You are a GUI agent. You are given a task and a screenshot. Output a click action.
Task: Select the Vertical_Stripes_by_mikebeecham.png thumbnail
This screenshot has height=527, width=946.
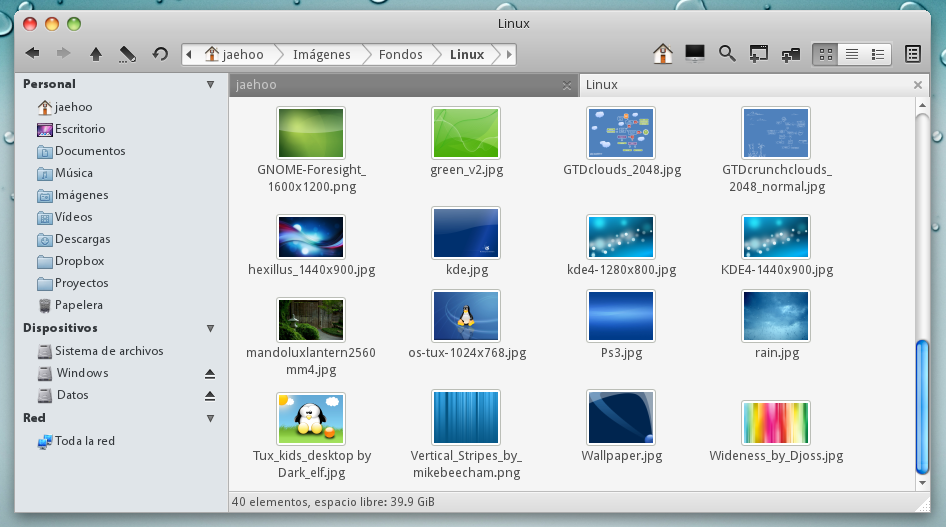coord(466,417)
